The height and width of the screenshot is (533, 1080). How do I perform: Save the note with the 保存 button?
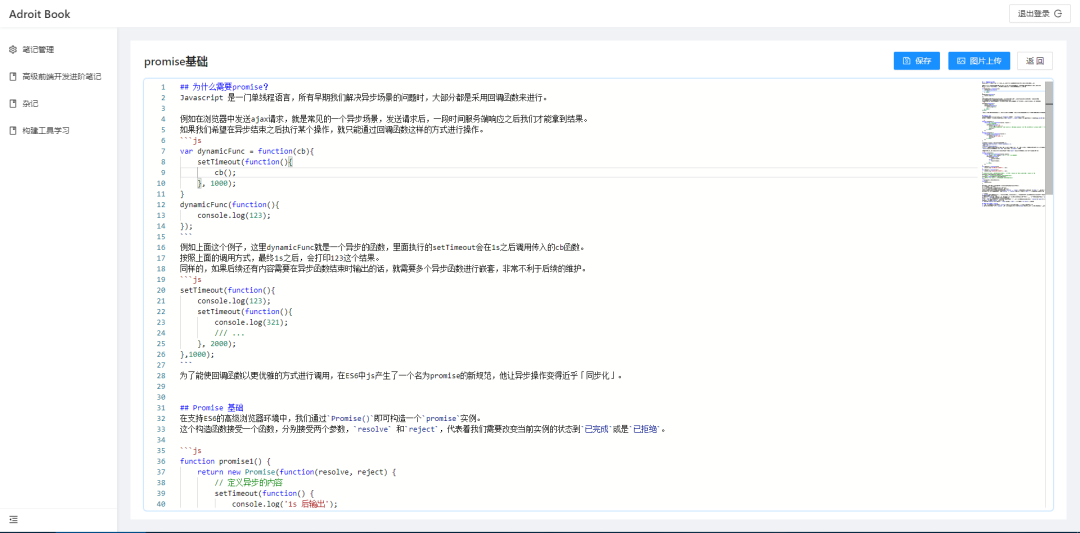(x=917, y=61)
